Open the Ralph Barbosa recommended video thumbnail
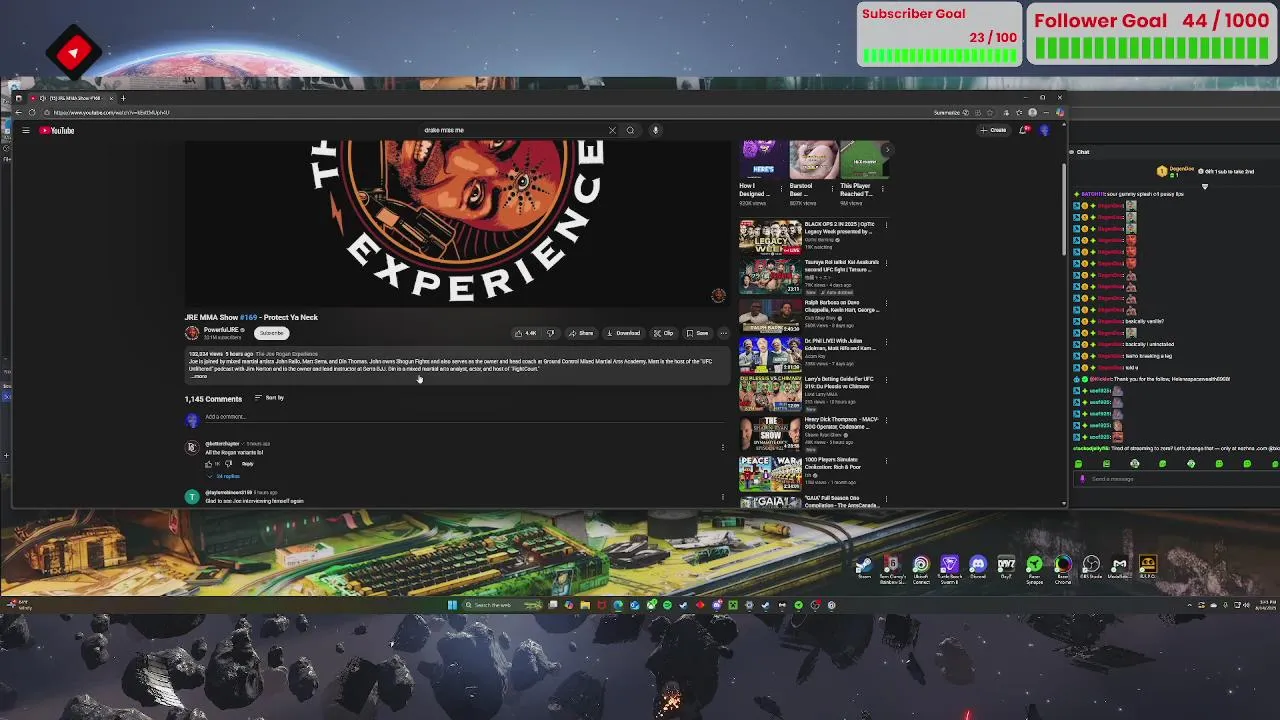This screenshot has height=720, width=1280. click(x=770, y=315)
